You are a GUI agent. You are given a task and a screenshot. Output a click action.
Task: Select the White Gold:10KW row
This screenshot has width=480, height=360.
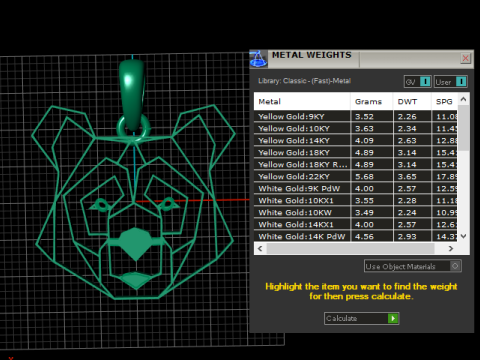click(356, 213)
